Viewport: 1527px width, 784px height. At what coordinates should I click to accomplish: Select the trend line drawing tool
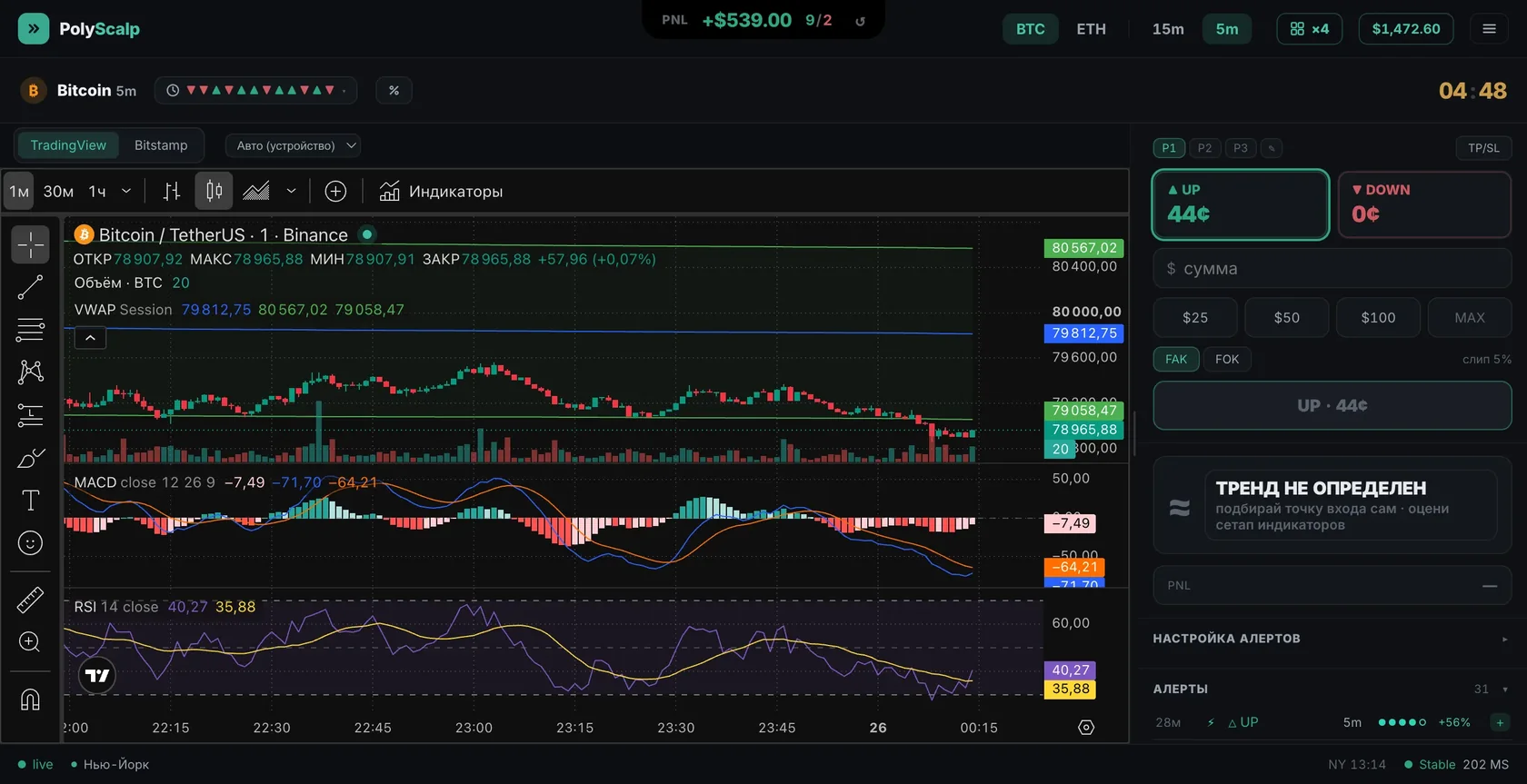click(30, 288)
